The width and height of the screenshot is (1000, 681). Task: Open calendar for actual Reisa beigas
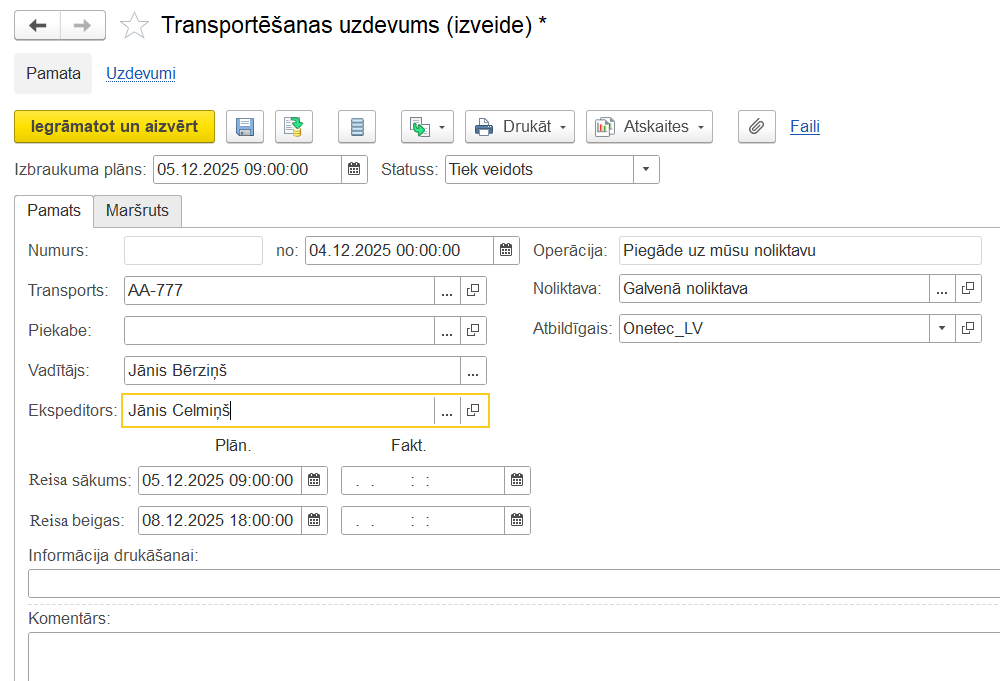pyautogui.click(x=517, y=521)
